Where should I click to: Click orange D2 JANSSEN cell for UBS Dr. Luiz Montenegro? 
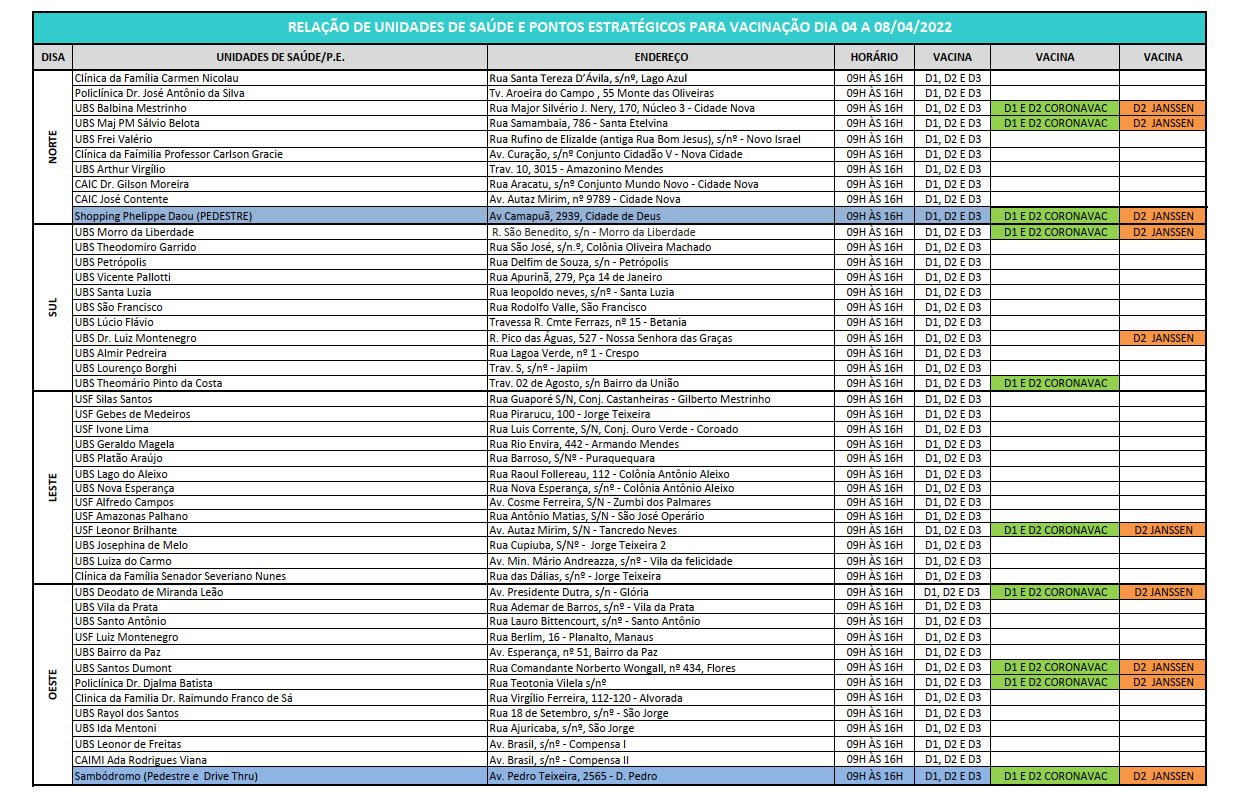tap(1162, 338)
